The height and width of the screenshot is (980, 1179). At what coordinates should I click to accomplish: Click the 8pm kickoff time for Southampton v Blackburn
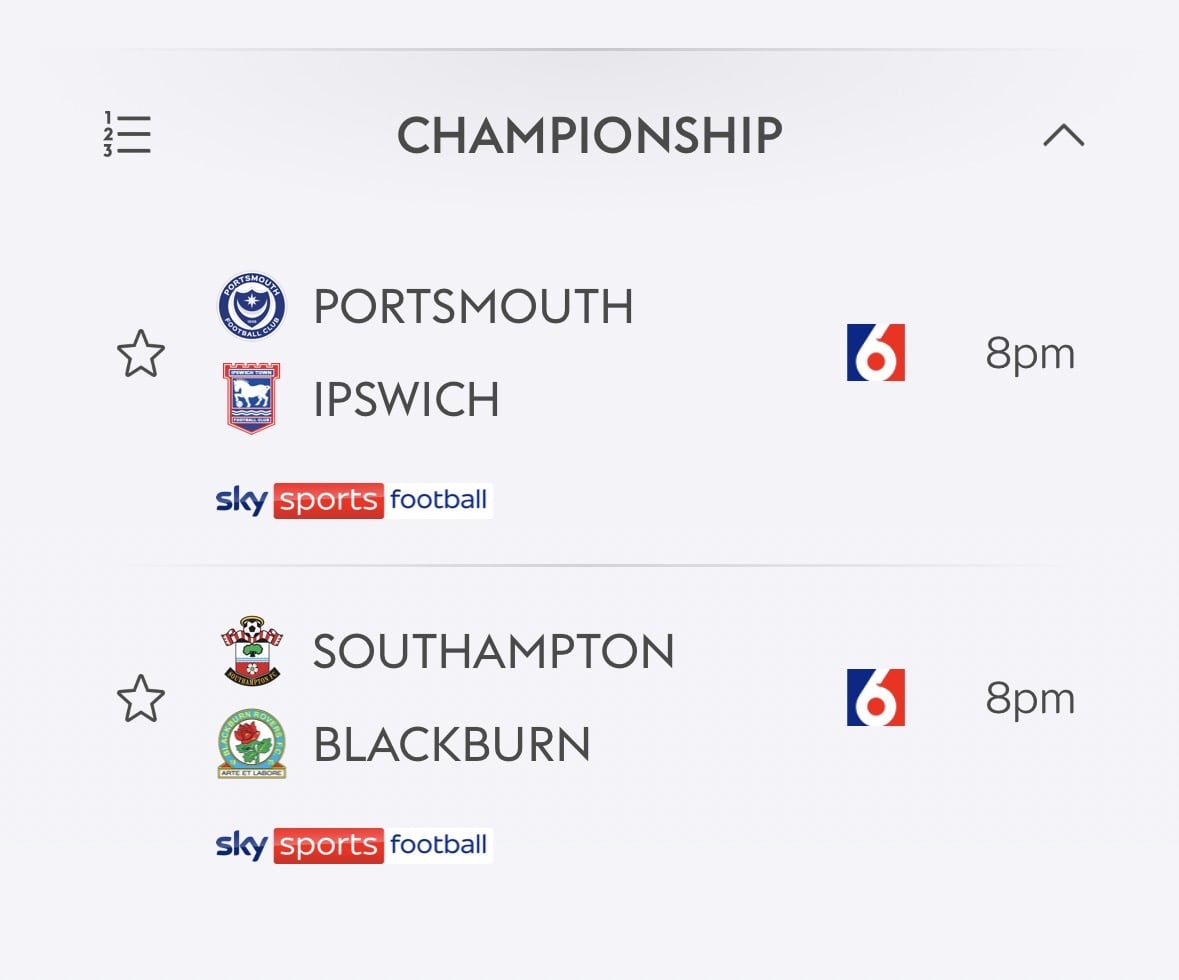pyautogui.click(x=1030, y=699)
